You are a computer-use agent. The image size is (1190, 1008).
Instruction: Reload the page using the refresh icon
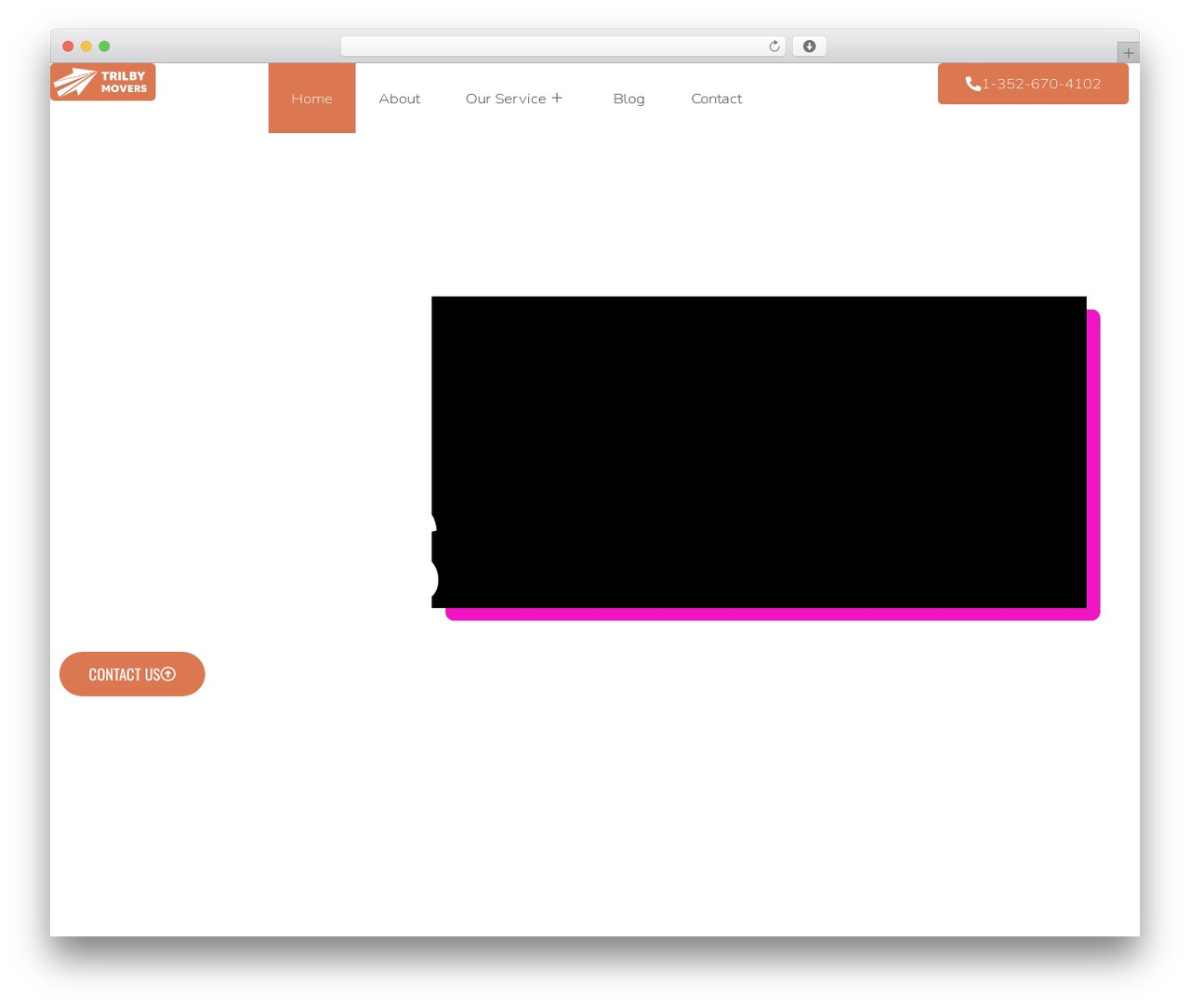pyautogui.click(x=773, y=46)
